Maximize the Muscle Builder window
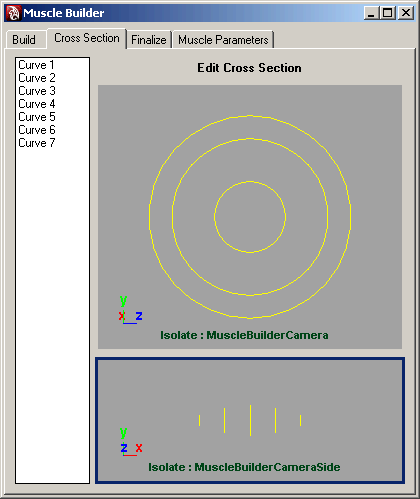Image resolution: width=420 pixels, height=499 pixels. click(x=388, y=13)
